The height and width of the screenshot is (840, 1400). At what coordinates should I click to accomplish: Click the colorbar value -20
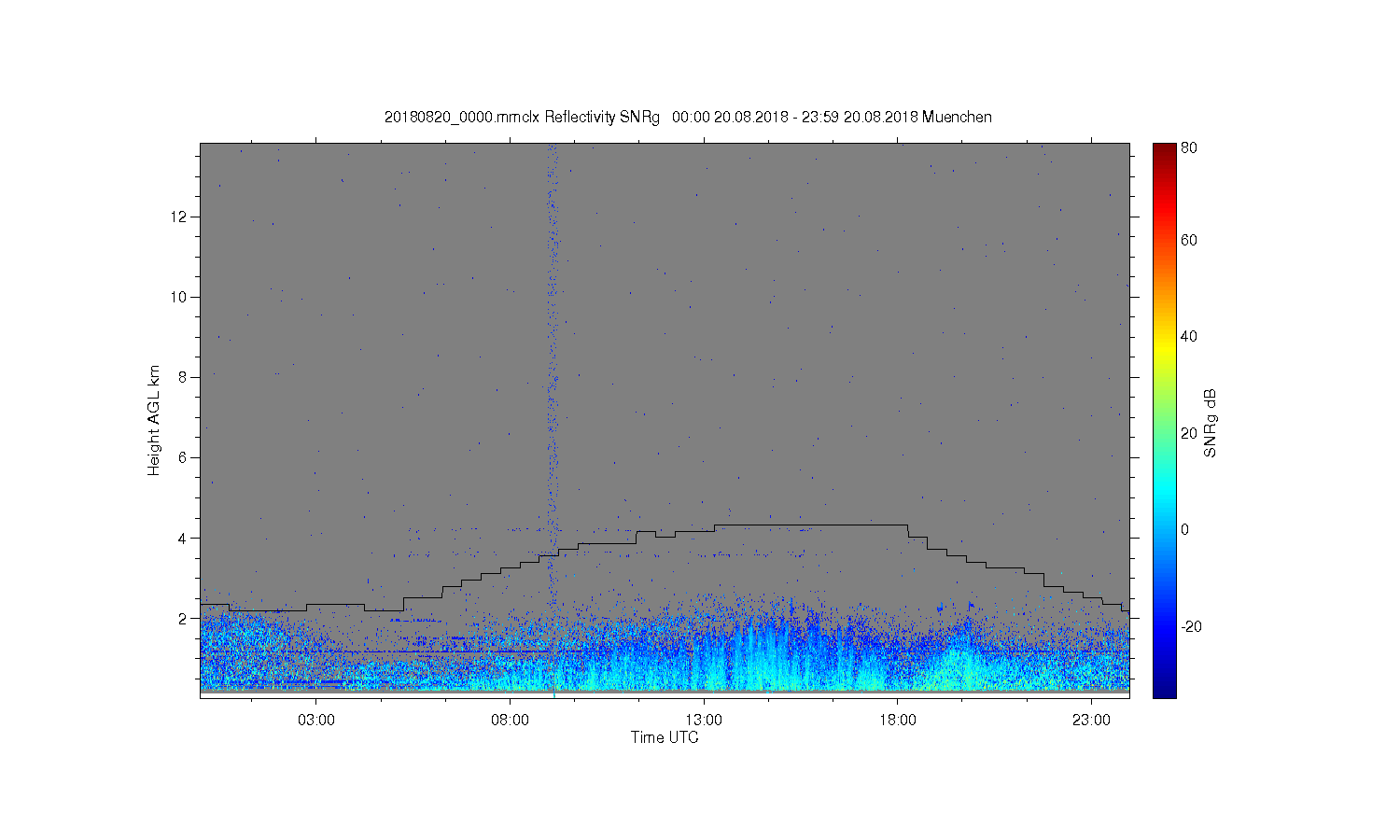[1191, 626]
